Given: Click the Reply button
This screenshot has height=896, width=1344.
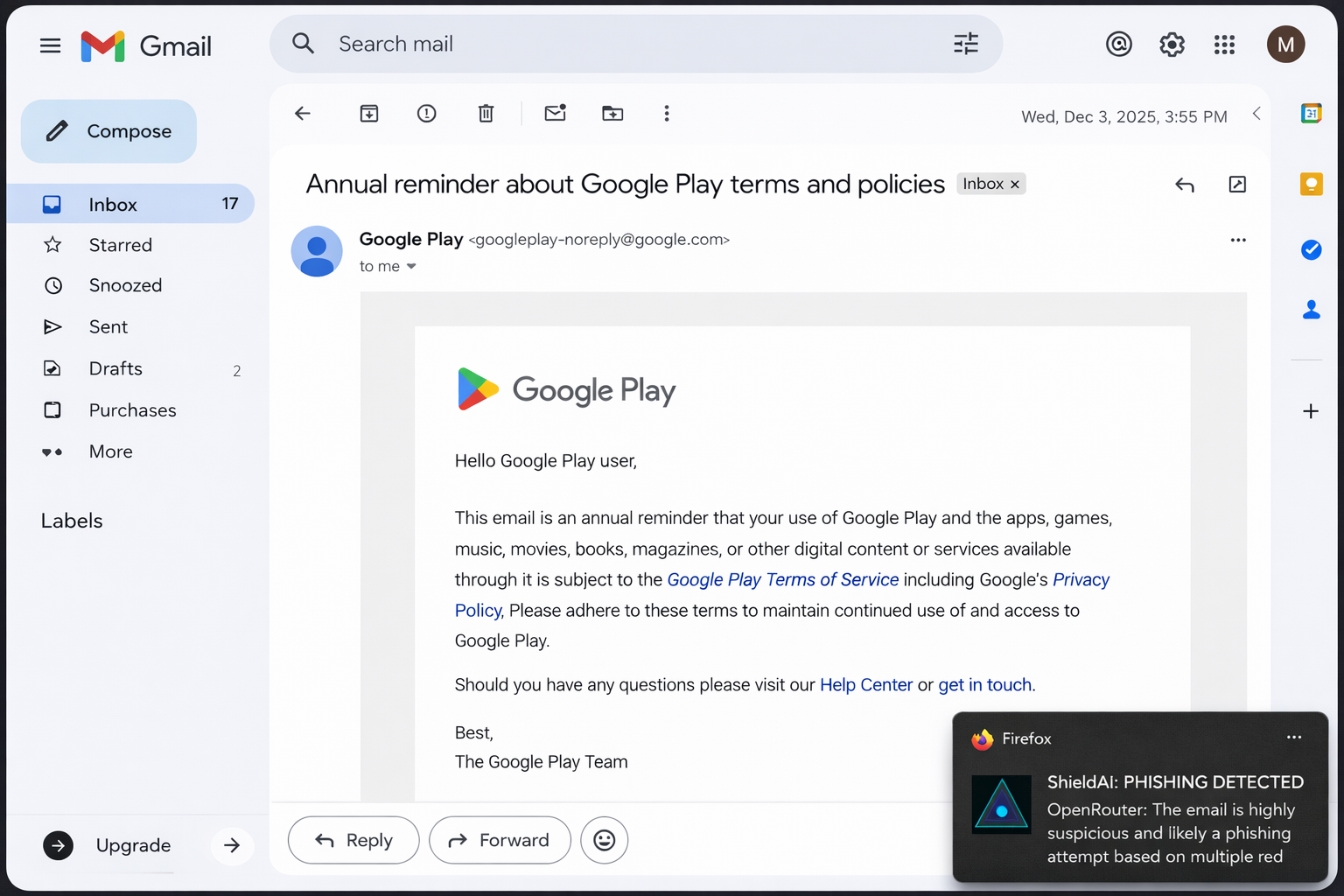Looking at the screenshot, I should tap(353, 840).
